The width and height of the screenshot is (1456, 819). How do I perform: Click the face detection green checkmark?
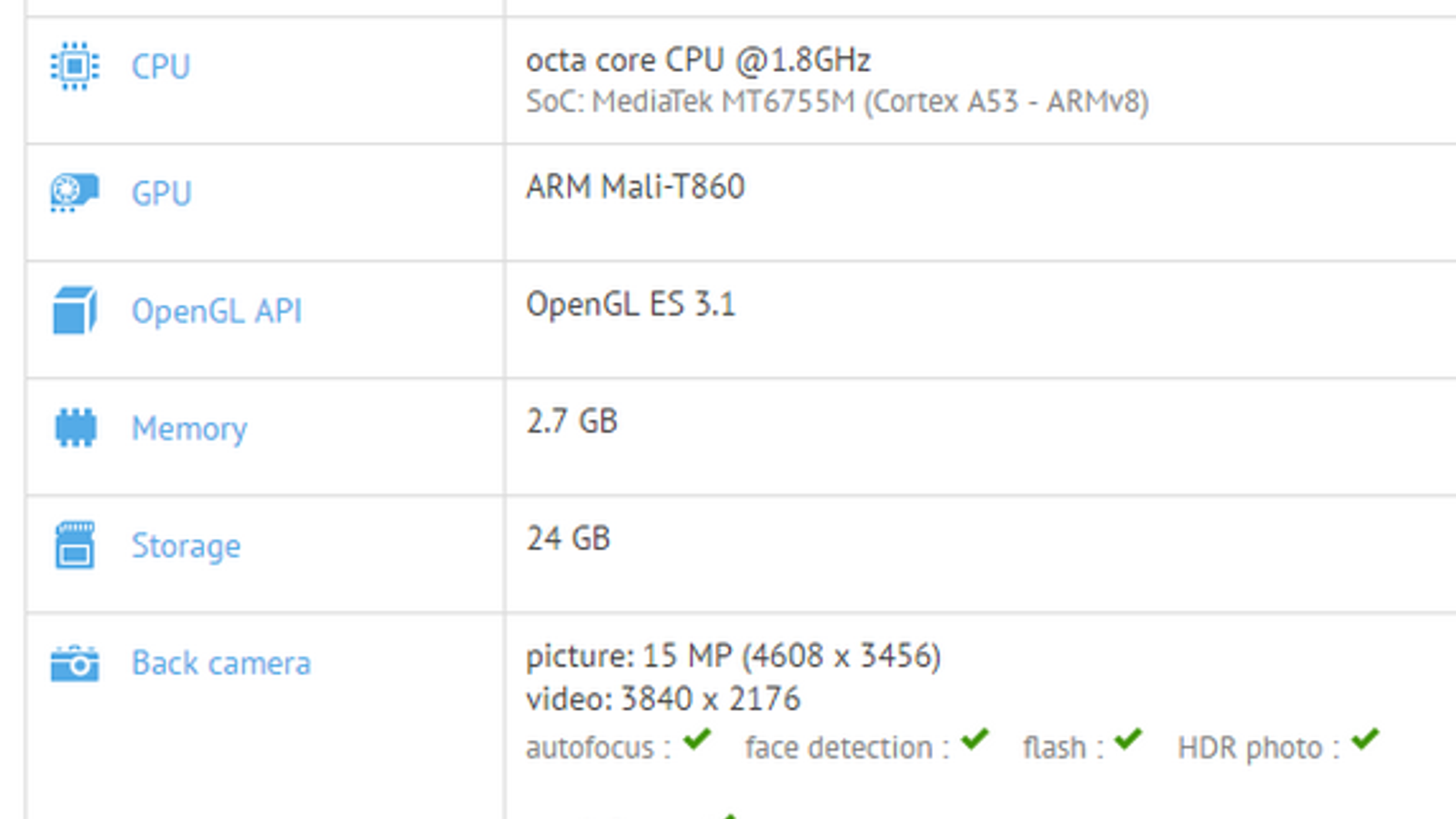(x=975, y=739)
